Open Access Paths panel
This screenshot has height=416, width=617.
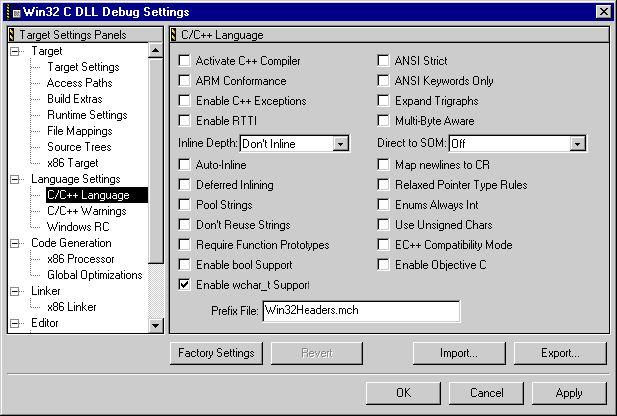tap(79, 83)
